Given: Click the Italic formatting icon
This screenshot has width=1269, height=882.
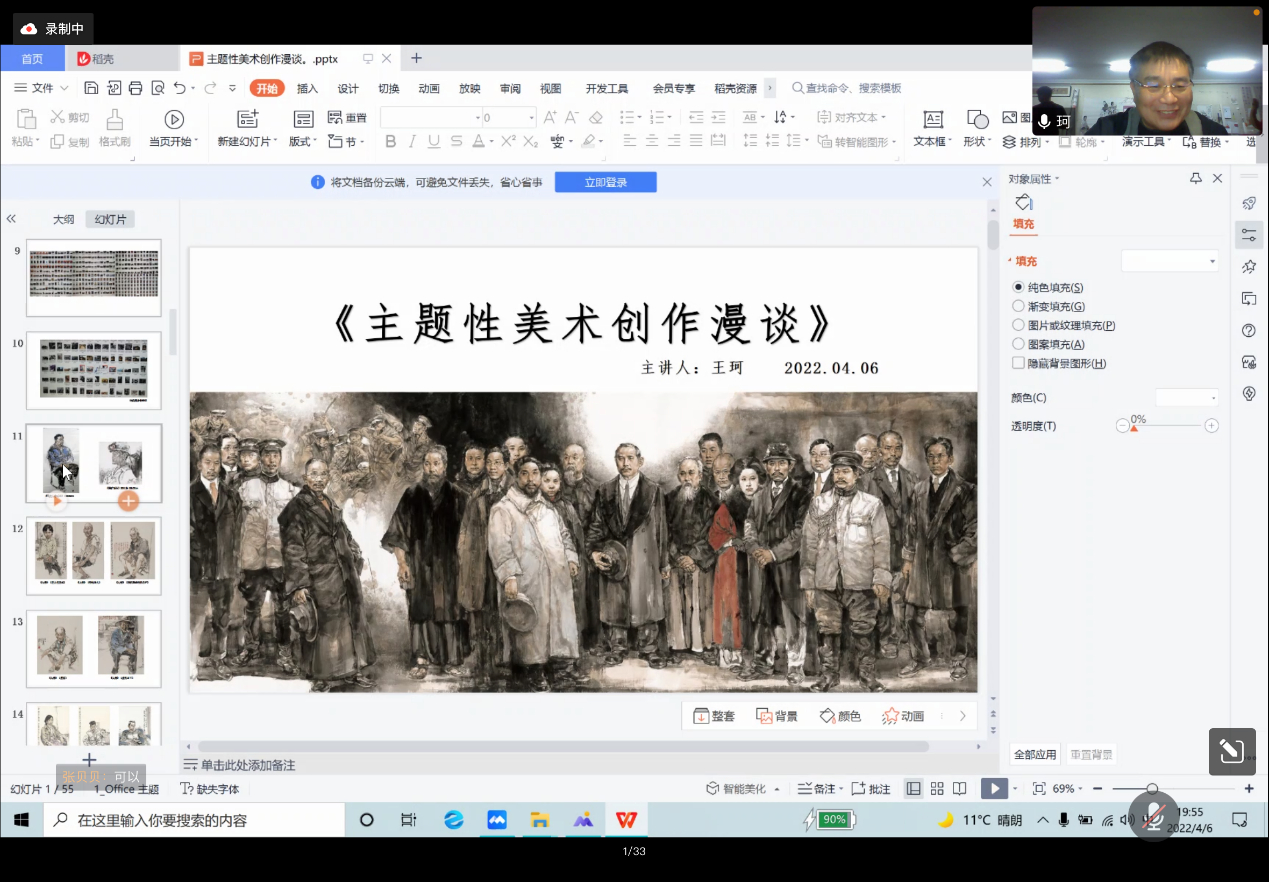Looking at the screenshot, I should pyautogui.click(x=413, y=142).
